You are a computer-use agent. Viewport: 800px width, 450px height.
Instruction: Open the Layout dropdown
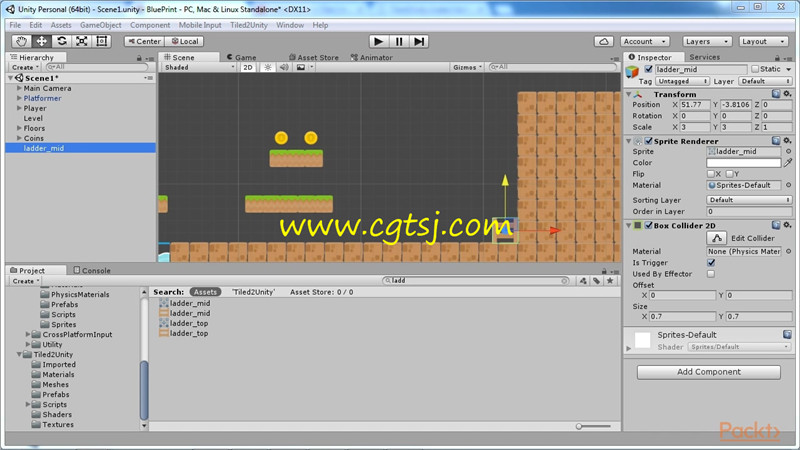point(763,41)
